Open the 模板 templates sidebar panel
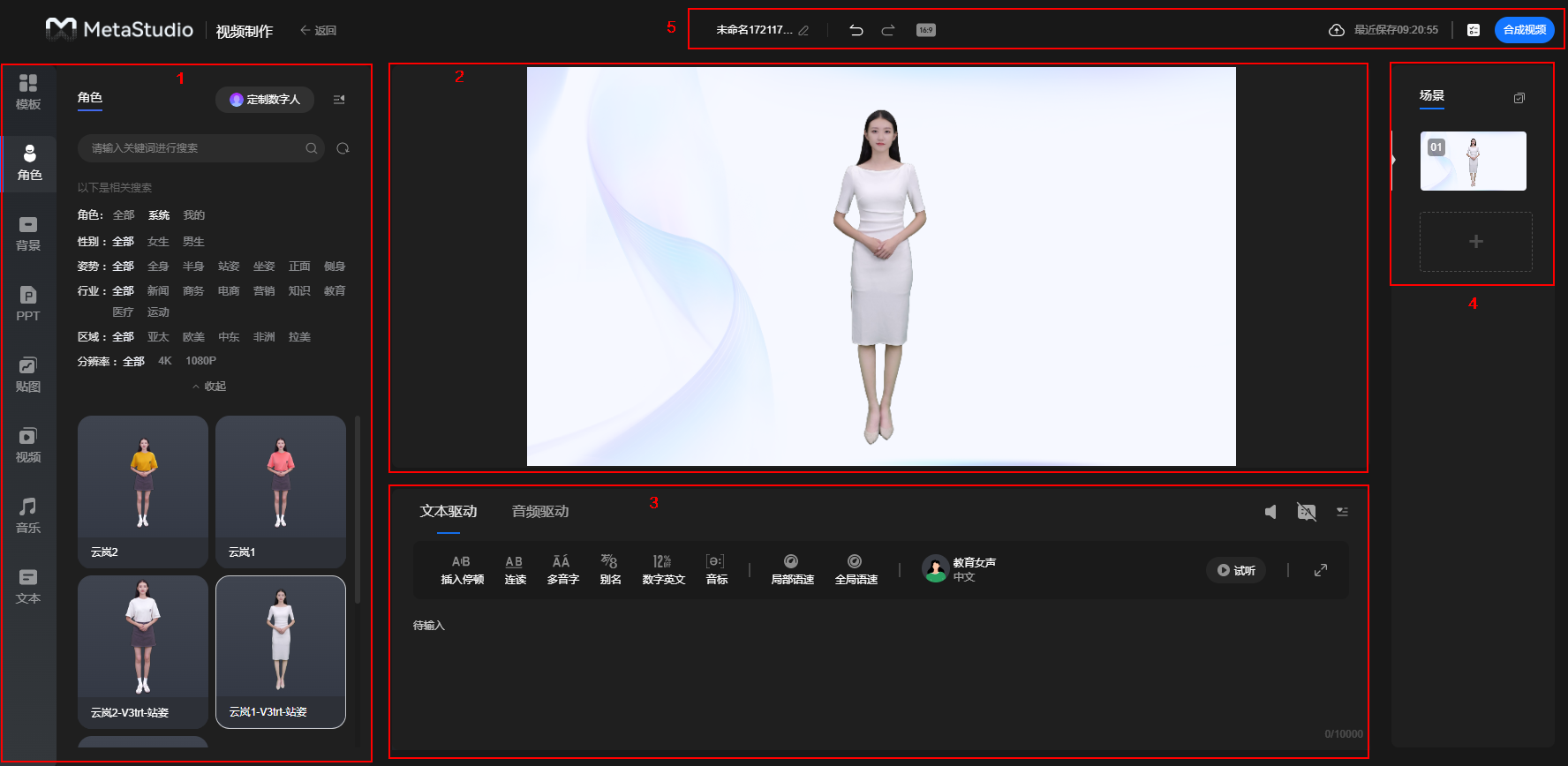This screenshot has height=766, width=1568. [28, 92]
